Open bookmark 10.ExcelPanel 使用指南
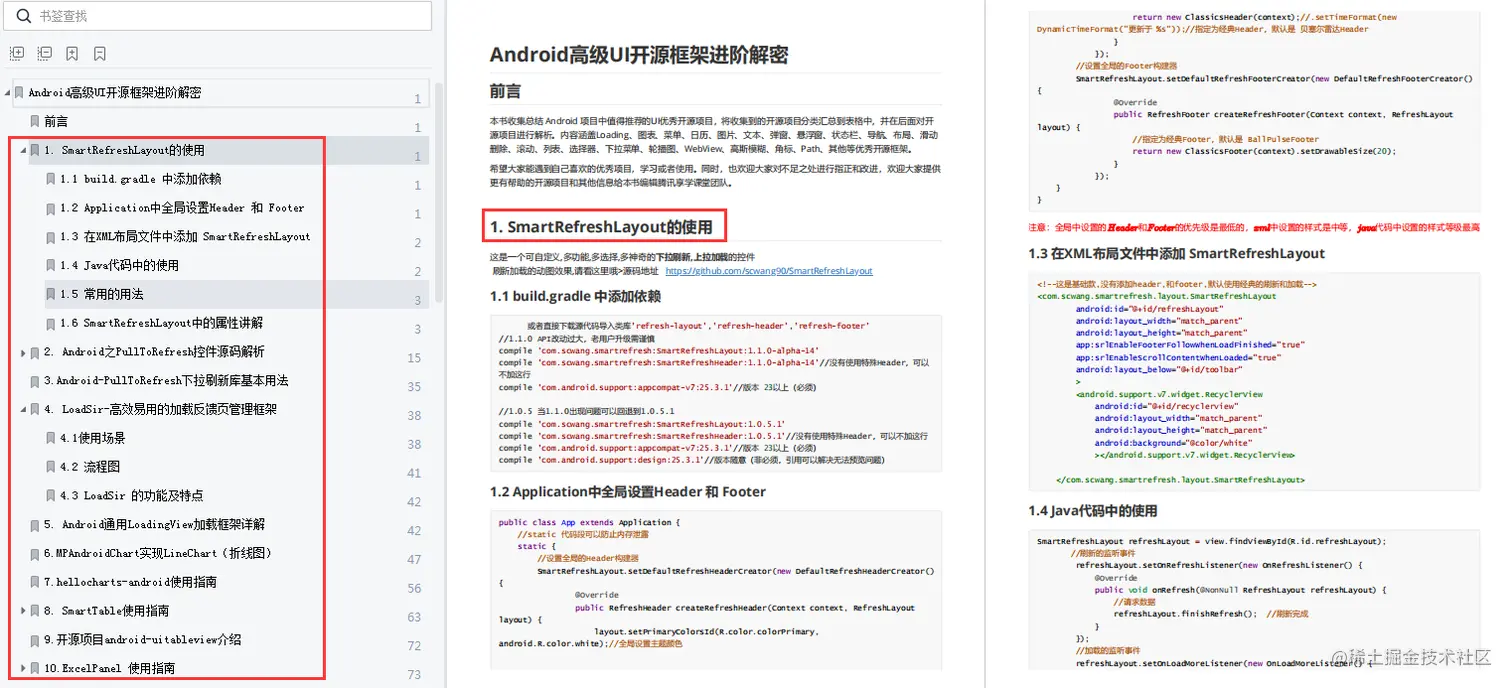This screenshot has height=688, width=1512. [109, 668]
